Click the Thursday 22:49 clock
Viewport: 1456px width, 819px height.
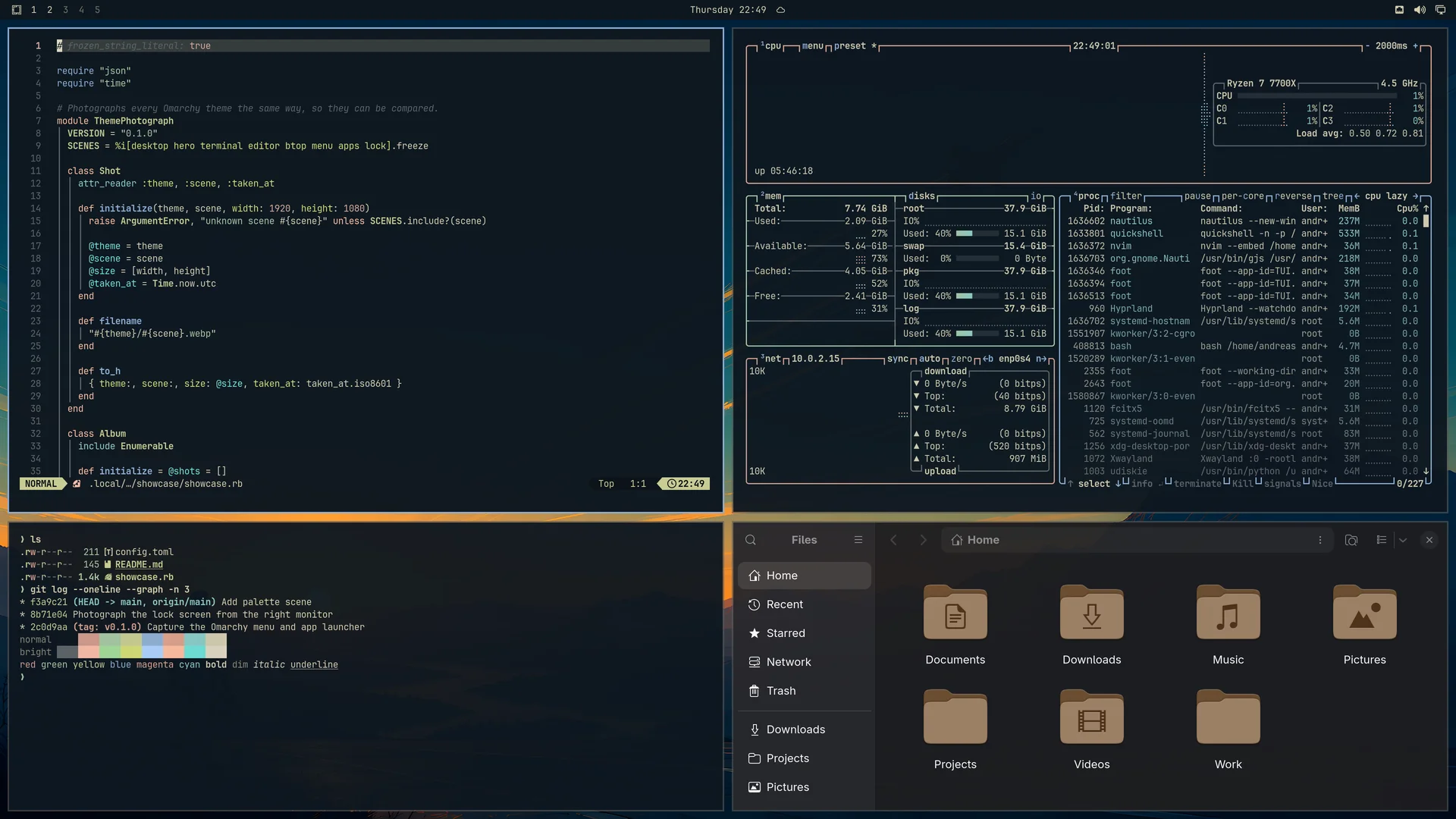click(728, 10)
